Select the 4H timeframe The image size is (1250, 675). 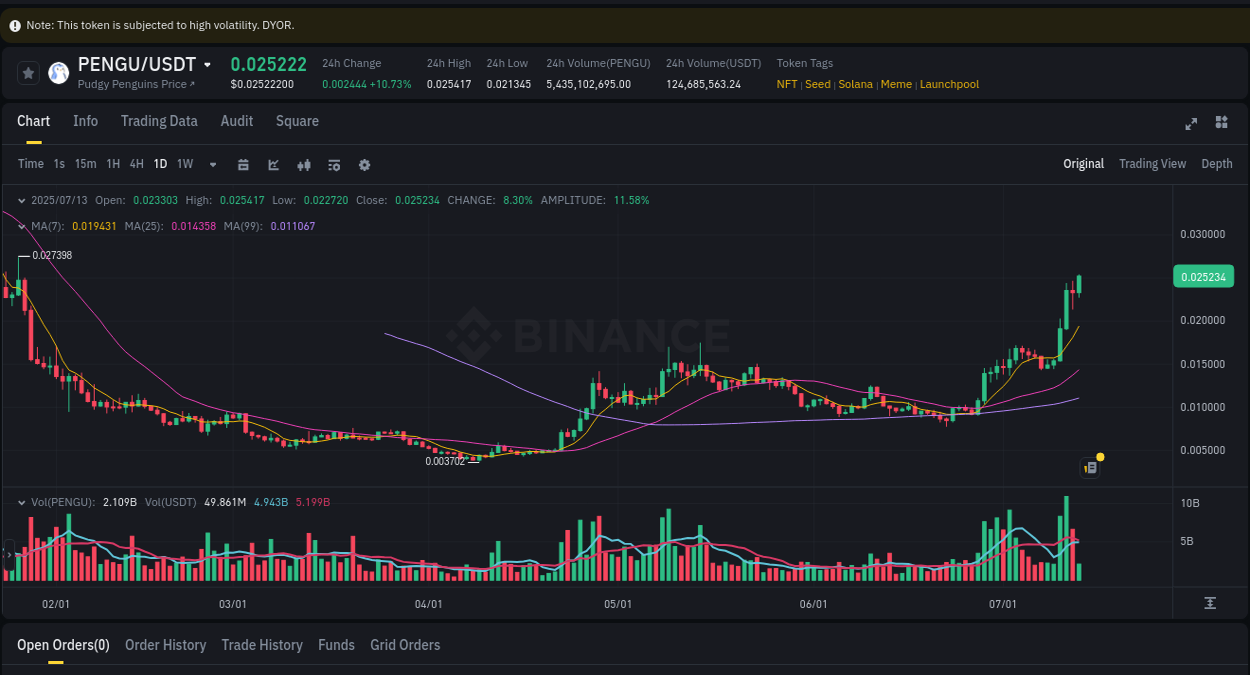point(136,164)
